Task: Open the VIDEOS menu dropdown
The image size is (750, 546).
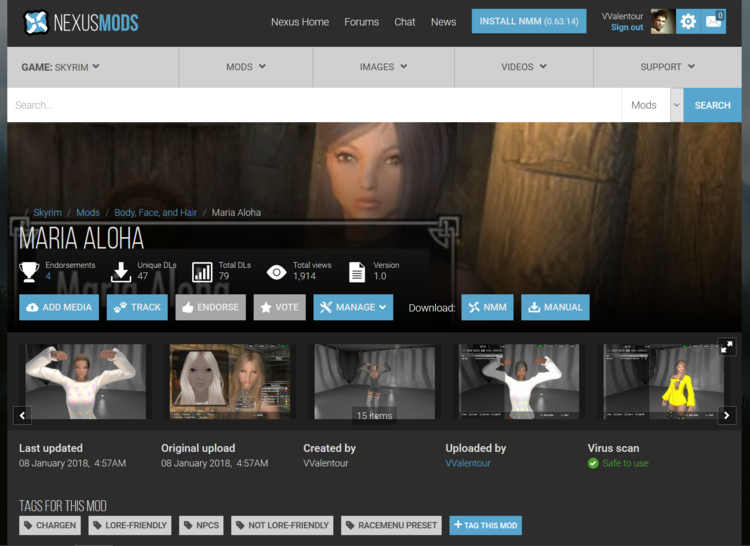Action: pyautogui.click(x=524, y=67)
